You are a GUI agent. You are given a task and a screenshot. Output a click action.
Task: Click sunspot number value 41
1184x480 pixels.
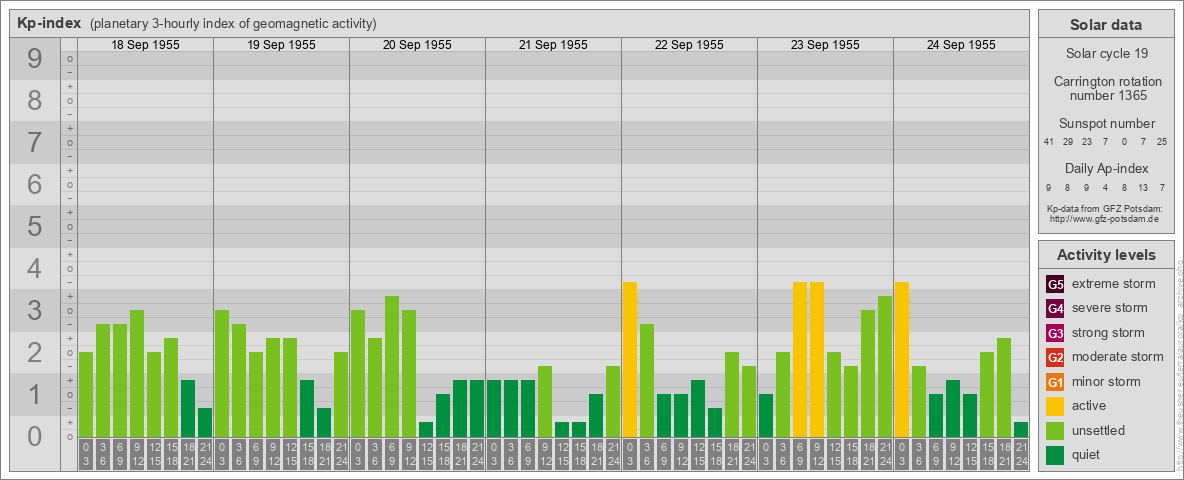pyautogui.click(x=1049, y=142)
